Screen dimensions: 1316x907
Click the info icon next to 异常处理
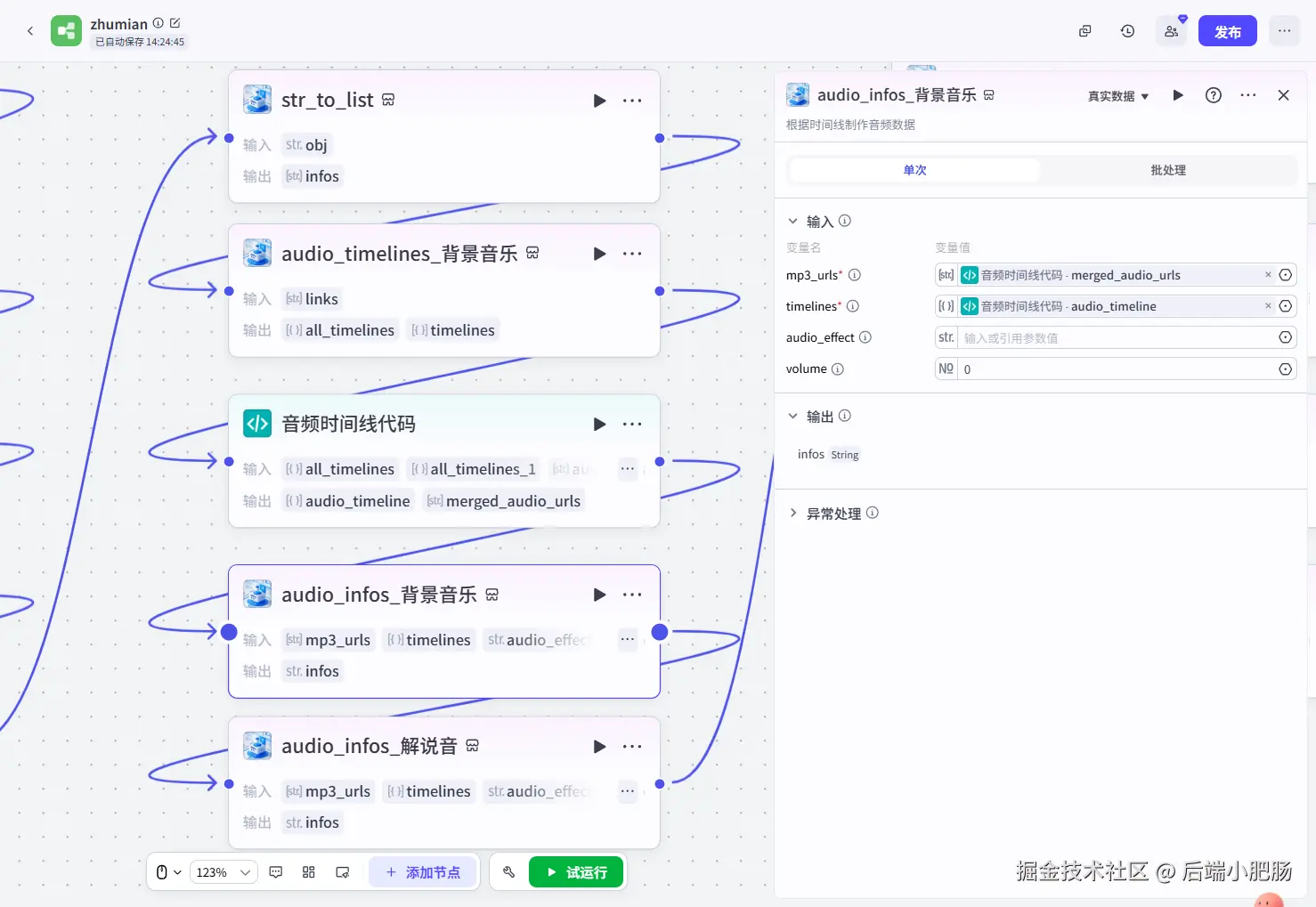(x=873, y=513)
